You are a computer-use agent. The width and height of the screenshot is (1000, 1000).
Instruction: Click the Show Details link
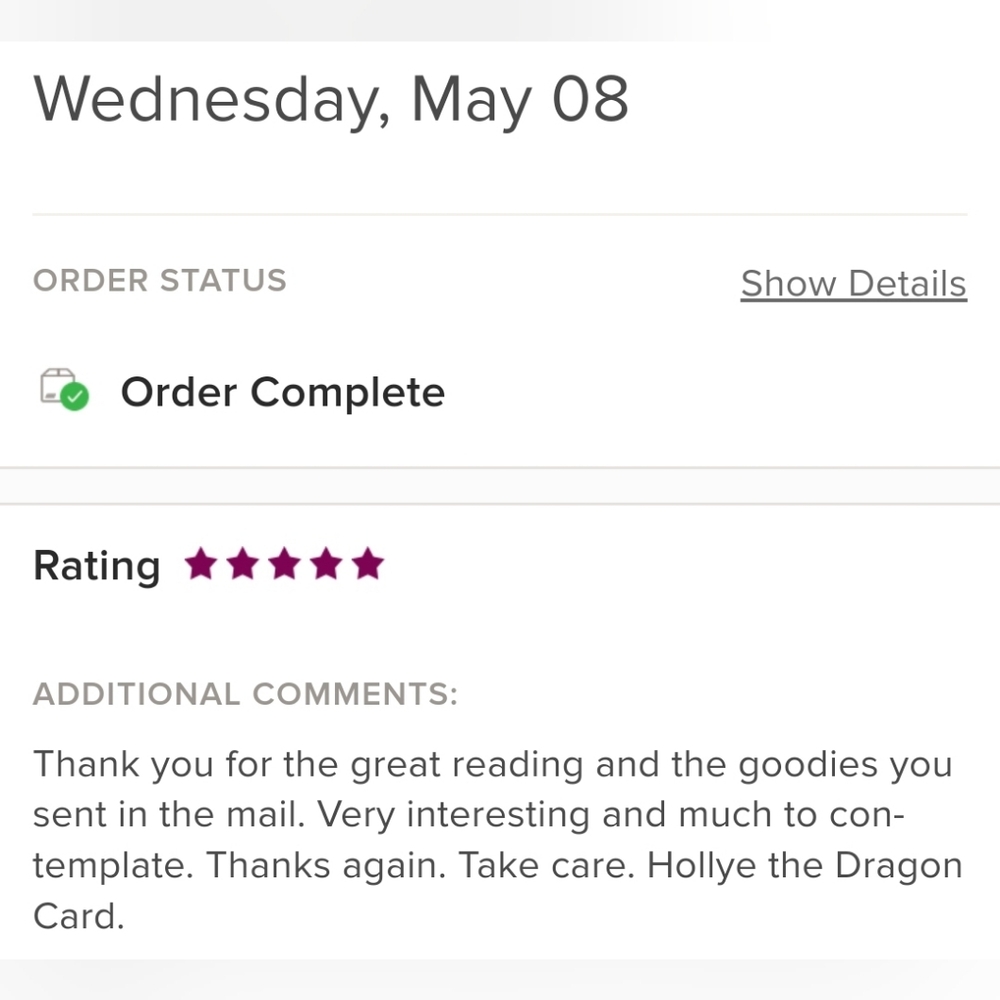click(853, 284)
